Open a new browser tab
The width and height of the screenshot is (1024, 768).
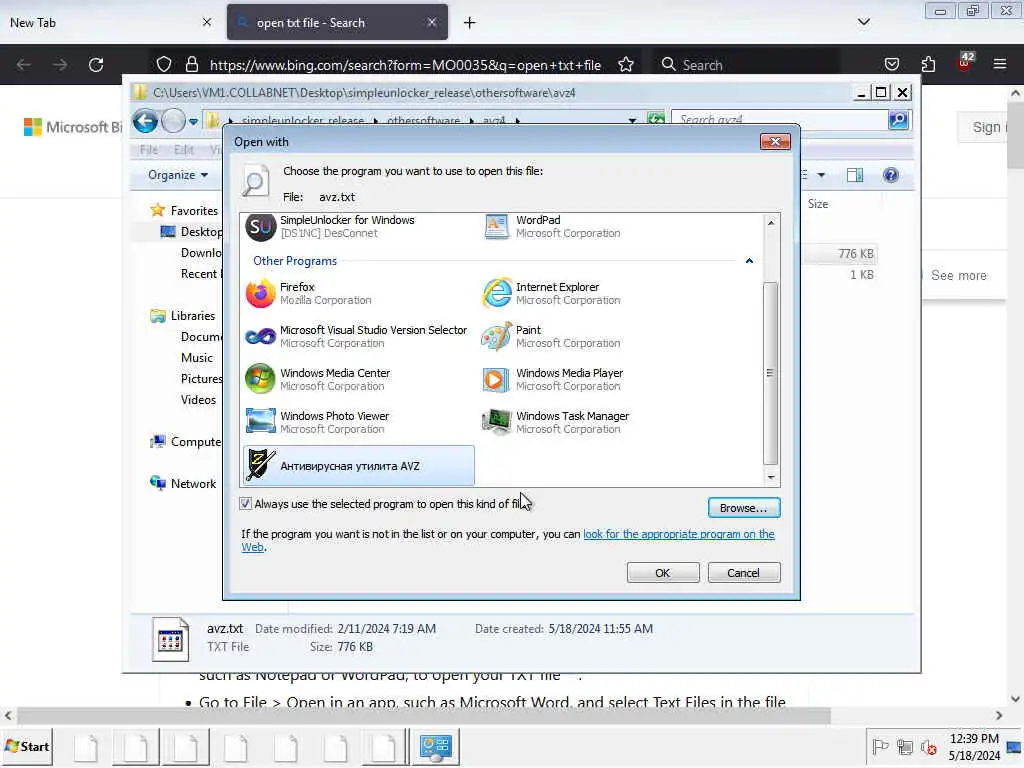click(x=470, y=23)
